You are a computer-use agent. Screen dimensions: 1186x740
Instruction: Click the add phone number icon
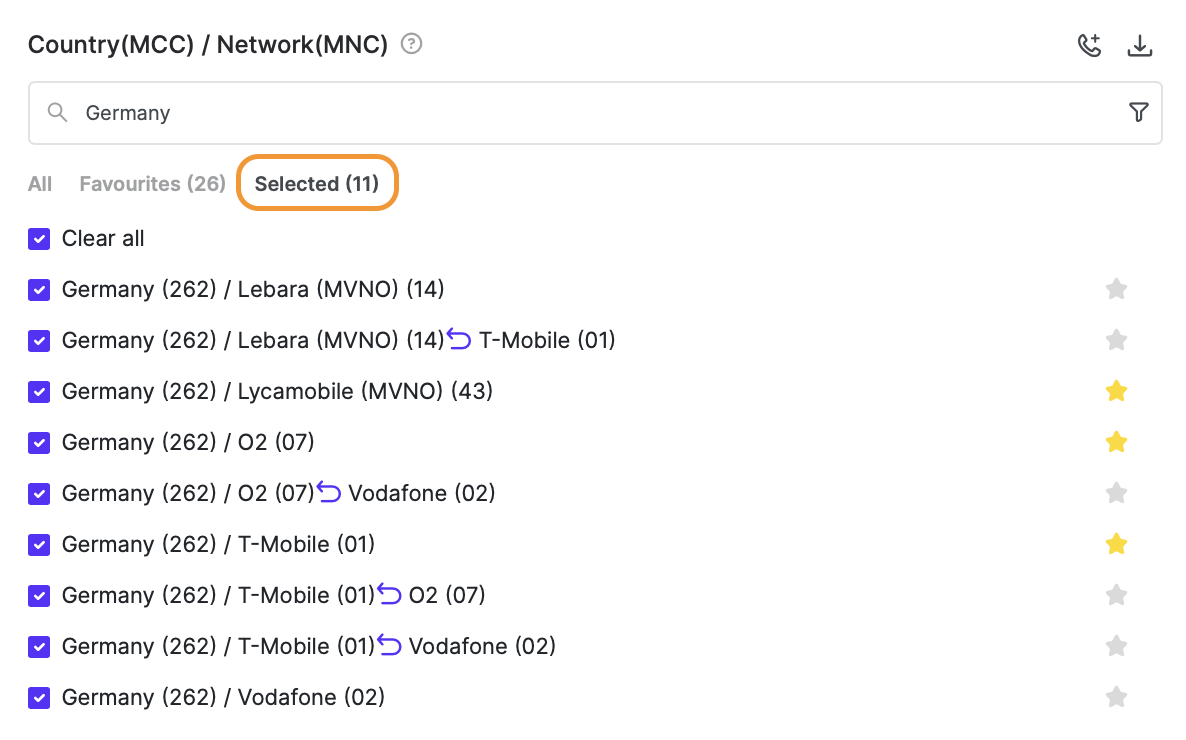tap(1089, 45)
